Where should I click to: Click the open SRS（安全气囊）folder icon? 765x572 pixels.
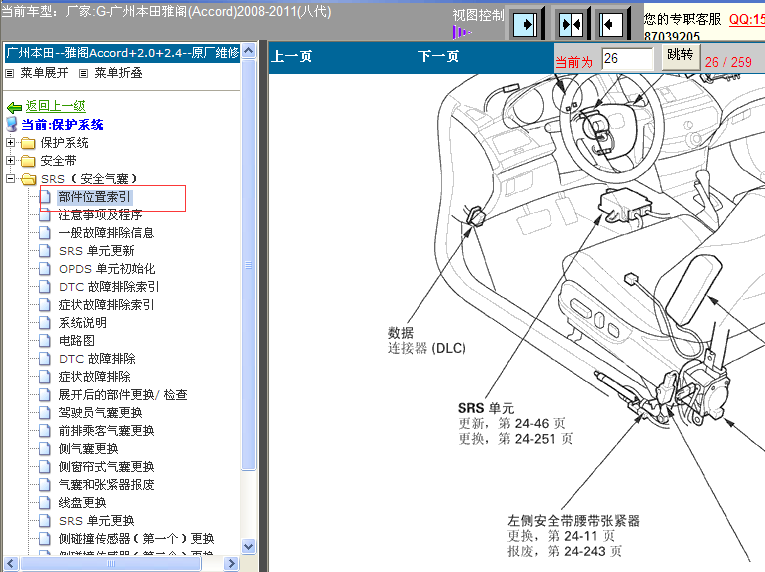point(29,179)
